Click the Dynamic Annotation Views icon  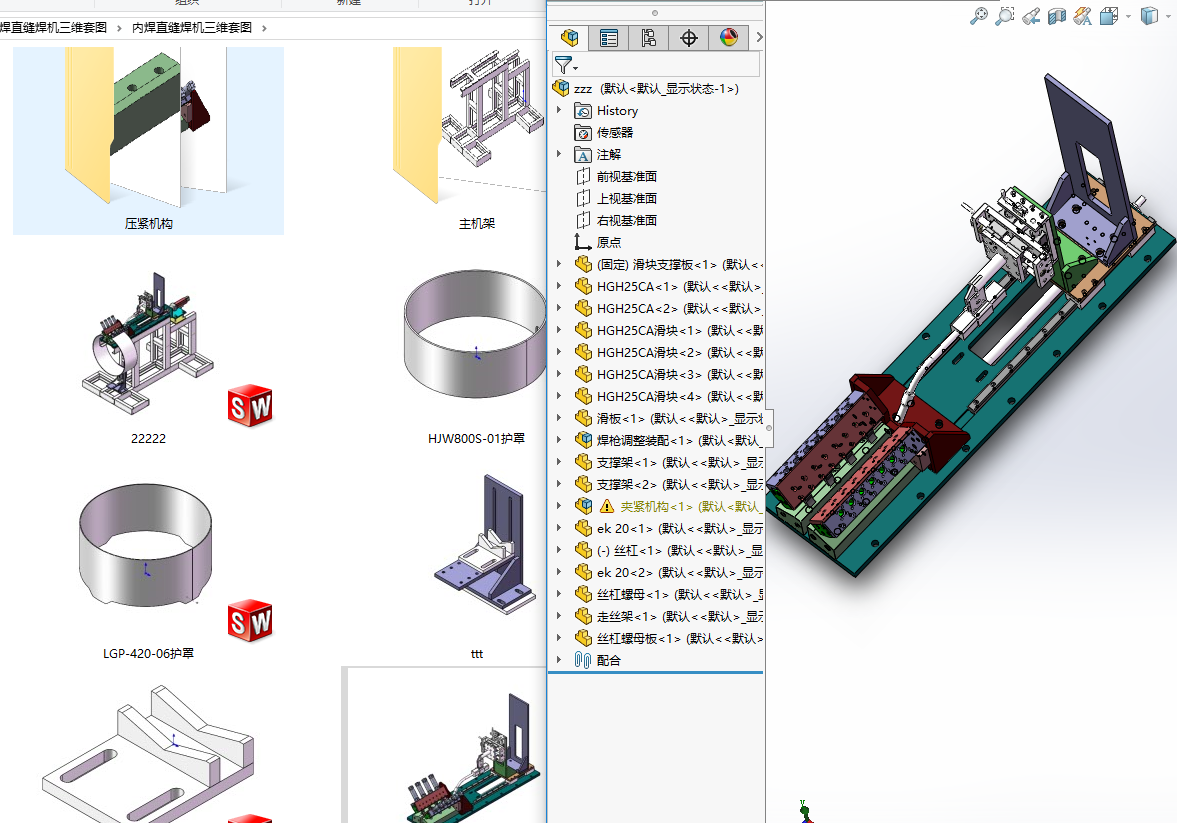[1082, 16]
